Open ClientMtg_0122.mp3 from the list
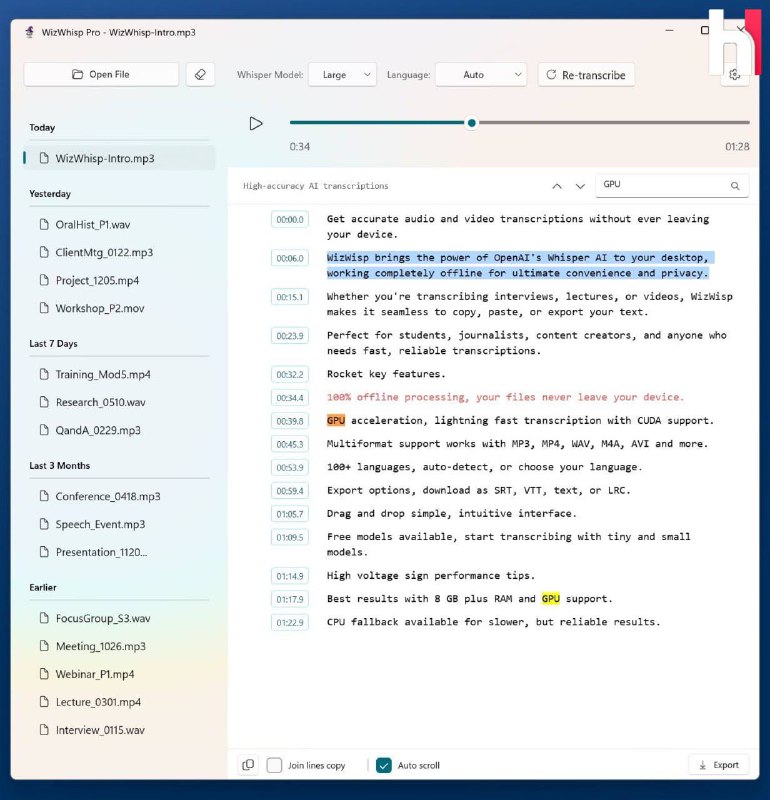 point(119,253)
